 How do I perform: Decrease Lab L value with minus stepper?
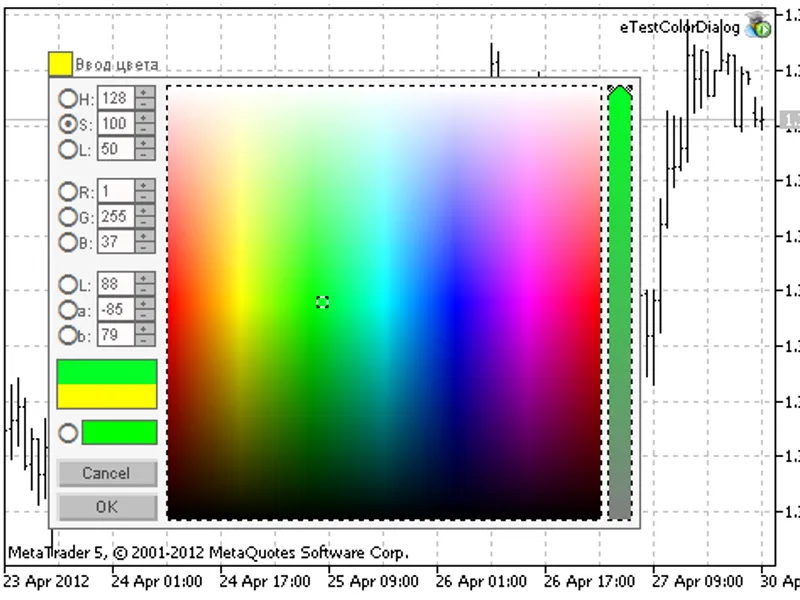point(145,290)
